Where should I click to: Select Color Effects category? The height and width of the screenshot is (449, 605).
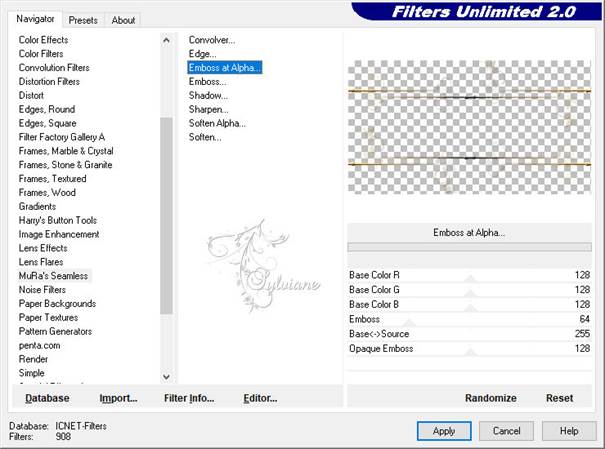click(x=43, y=40)
